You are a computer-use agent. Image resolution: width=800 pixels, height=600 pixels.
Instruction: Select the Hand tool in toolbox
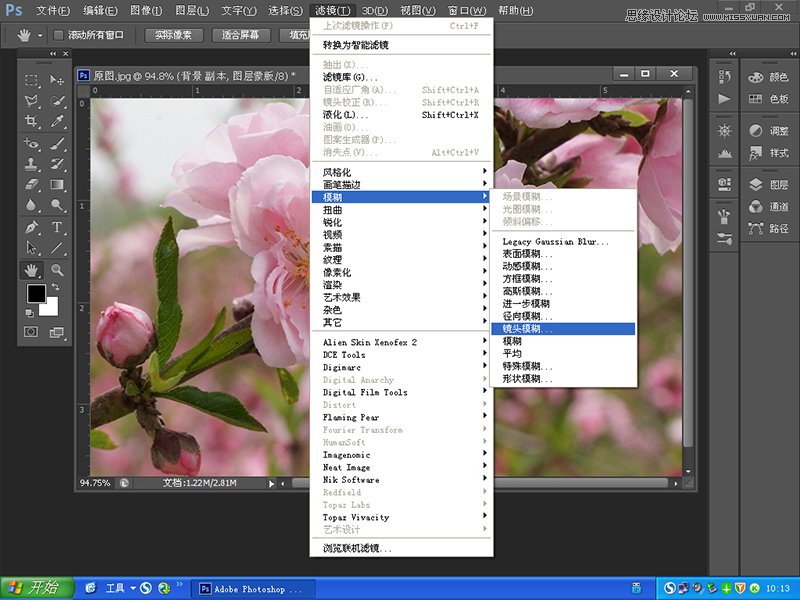32,270
